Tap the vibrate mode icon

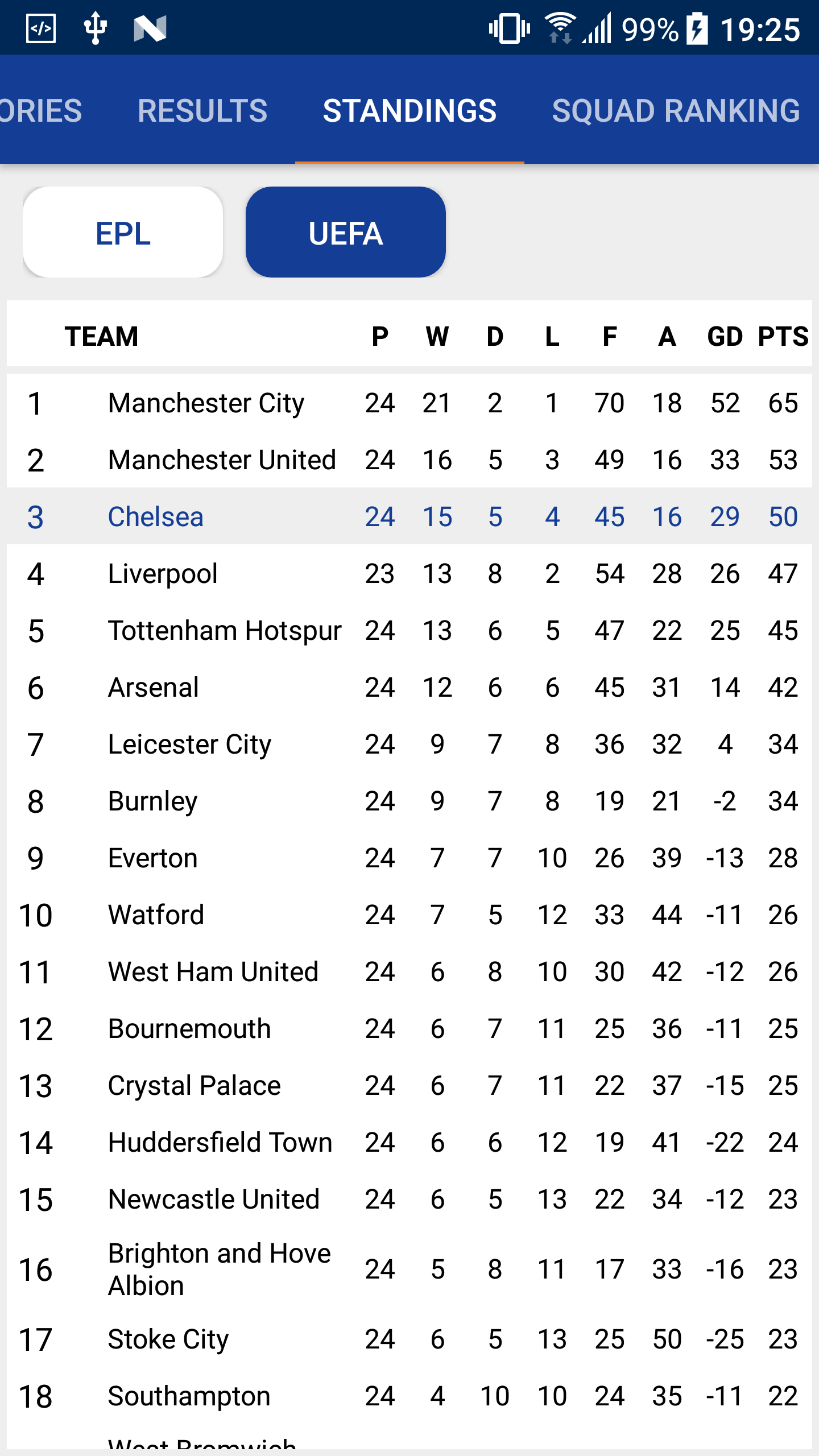click(510, 28)
